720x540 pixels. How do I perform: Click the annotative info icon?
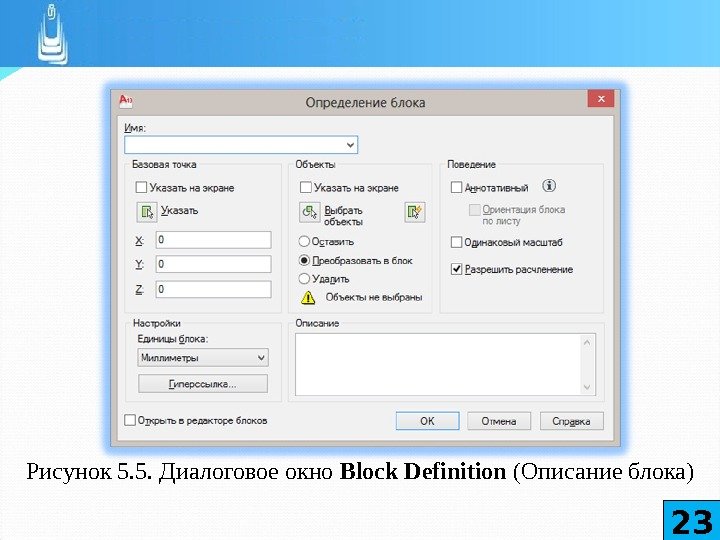pyautogui.click(x=549, y=186)
